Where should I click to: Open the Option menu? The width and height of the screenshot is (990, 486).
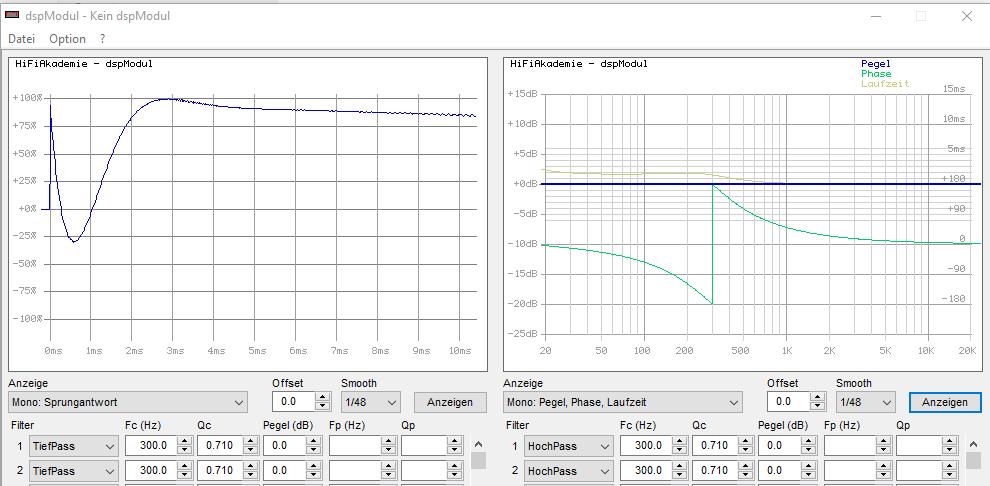(x=67, y=39)
